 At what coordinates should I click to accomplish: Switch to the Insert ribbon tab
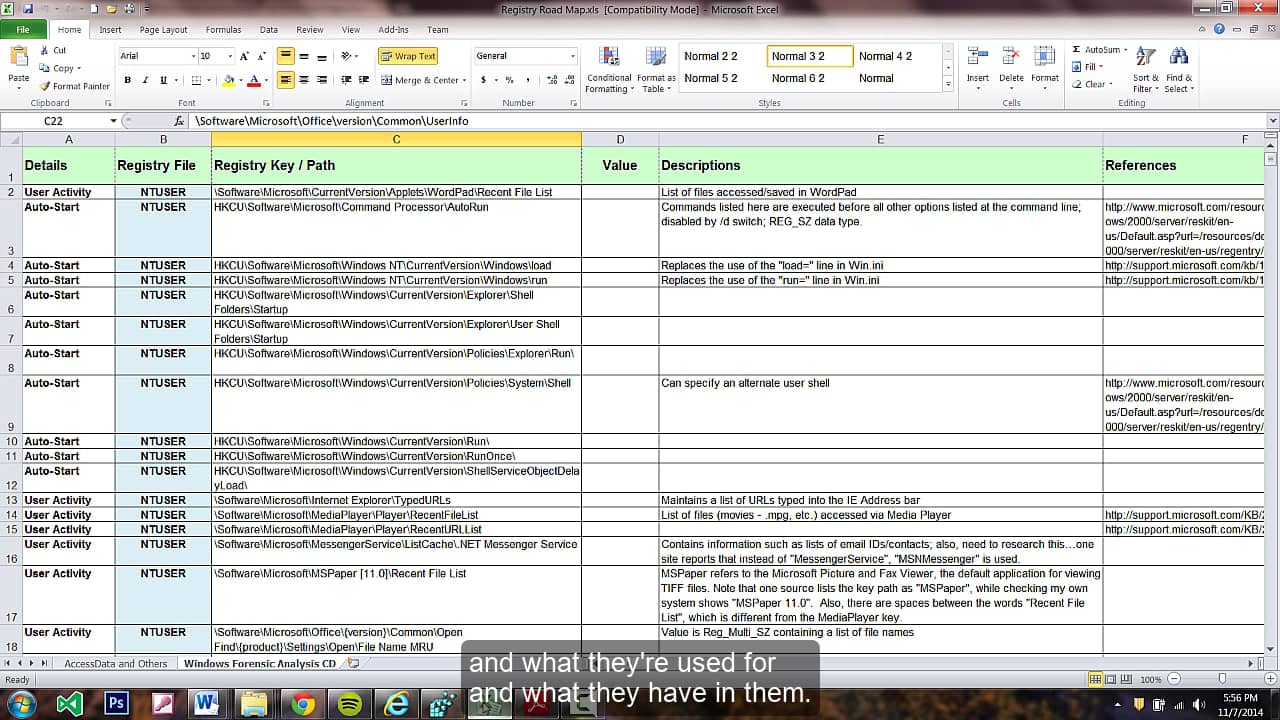click(110, 30)
